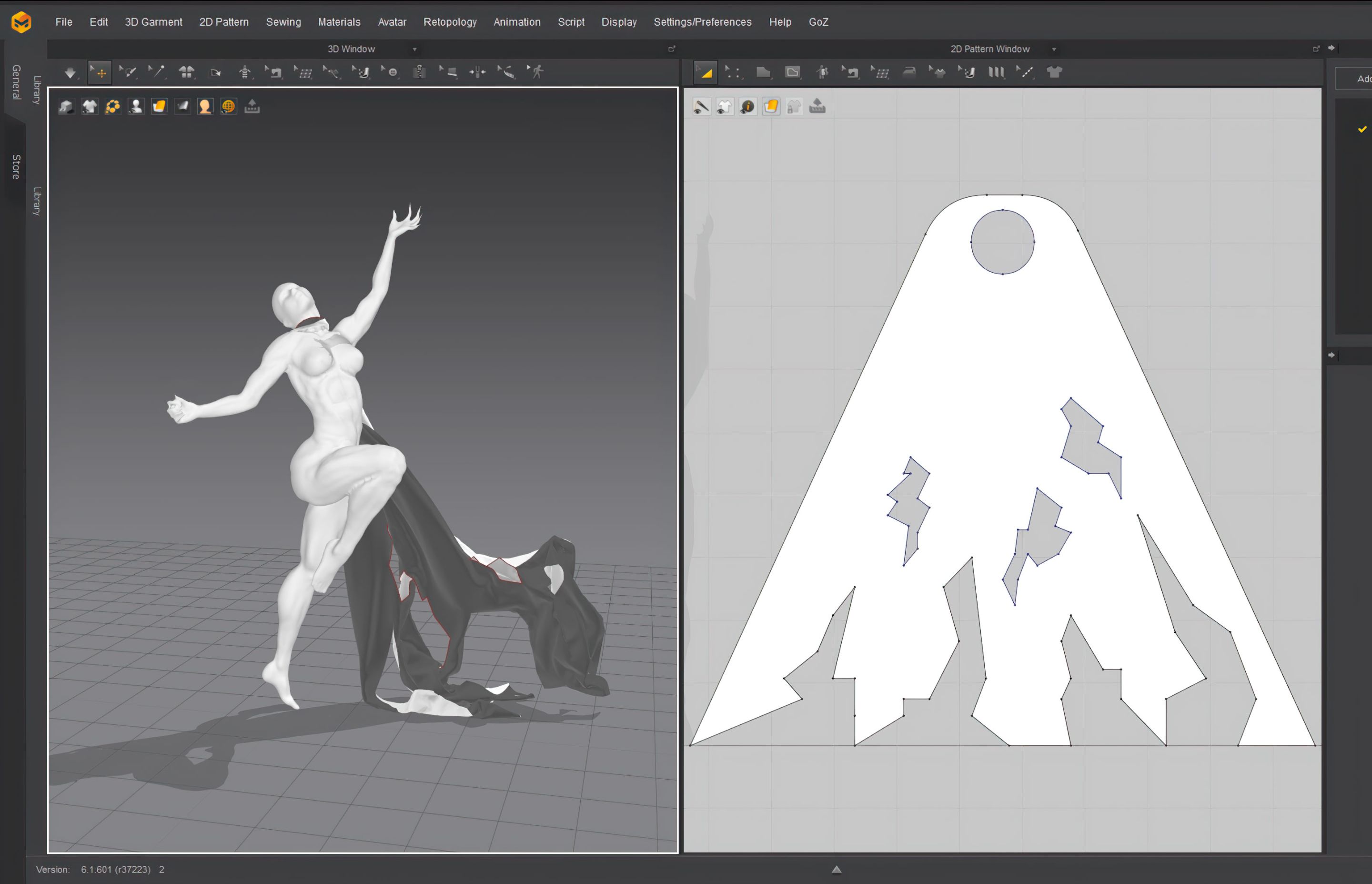This screenshot has height=884, width=1372.
Task: Toggle mesh globe display in 3D view
Action: pyautogui.click(x=228, y=106)
